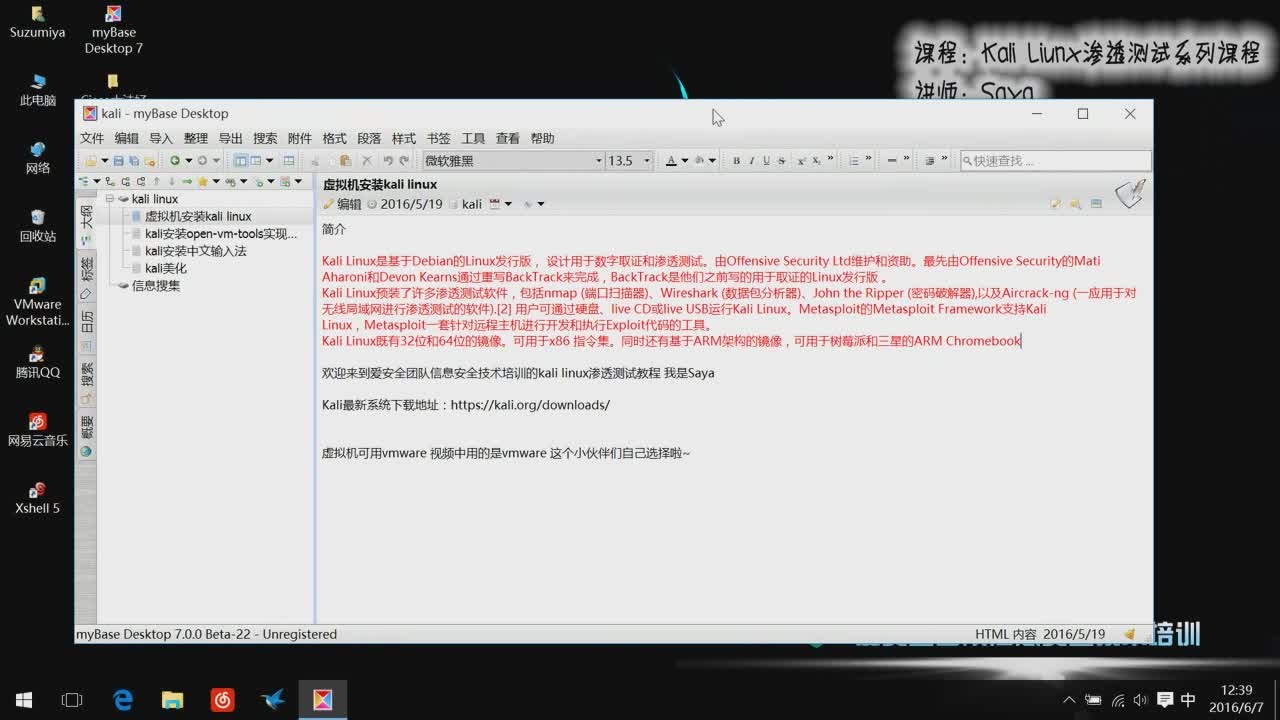
Task: Click the 2016/5/19 date in the note header
Action: pyautogui.click(x=411, y=204)
